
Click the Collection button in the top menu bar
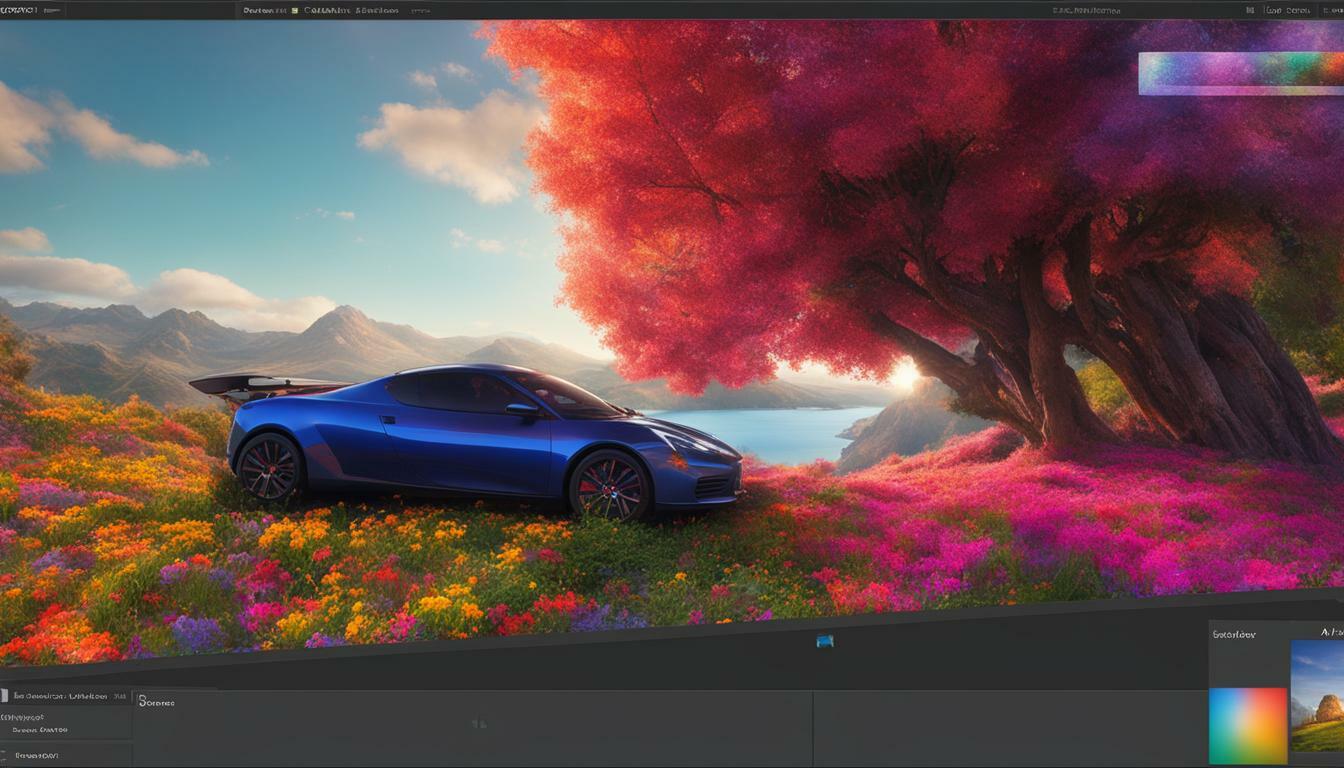tap(325, 9)
